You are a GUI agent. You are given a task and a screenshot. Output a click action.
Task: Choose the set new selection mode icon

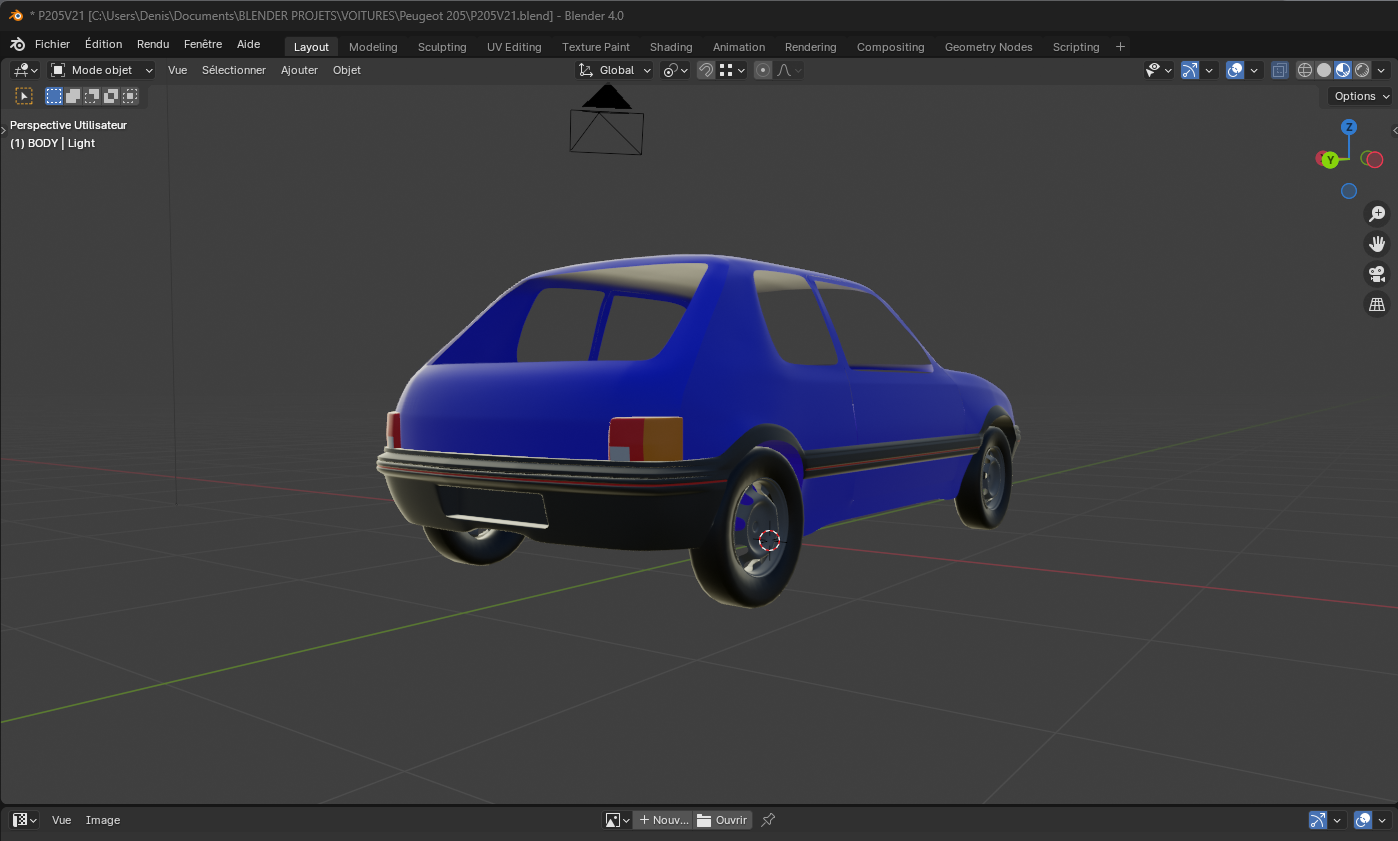(54, 96)
